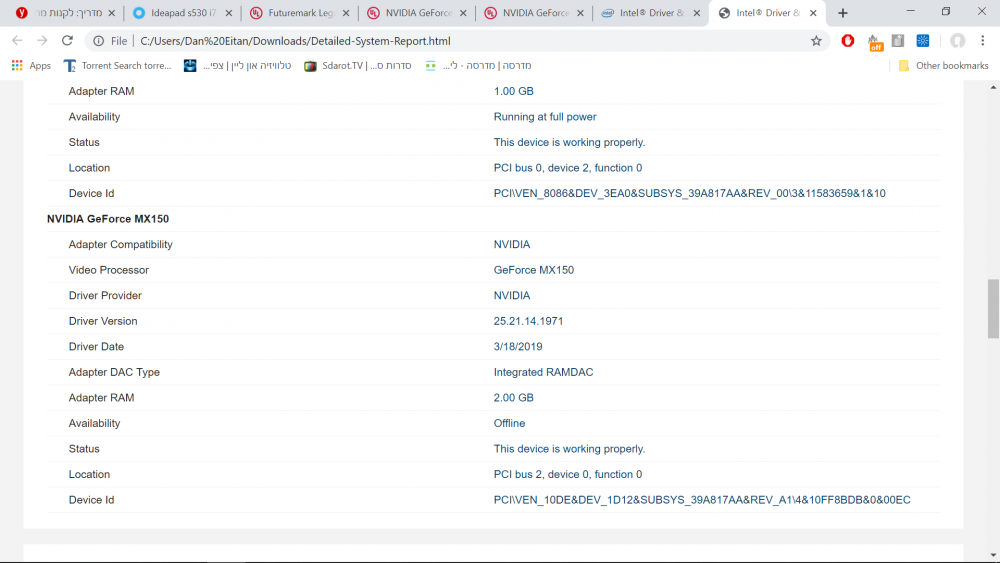Restore down the Chrome window
This screenshot has width=1000, height=563.
coord(946,11)
